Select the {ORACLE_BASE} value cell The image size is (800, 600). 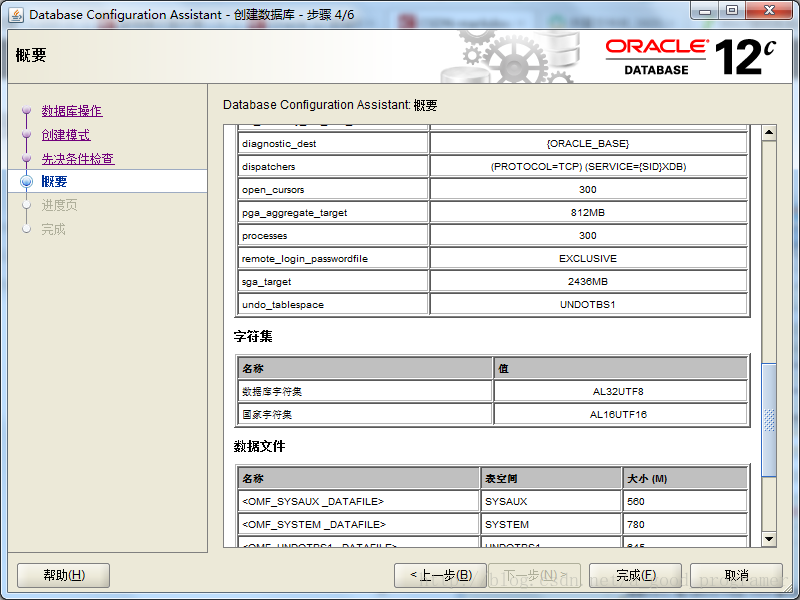click(x=588, y=143)
